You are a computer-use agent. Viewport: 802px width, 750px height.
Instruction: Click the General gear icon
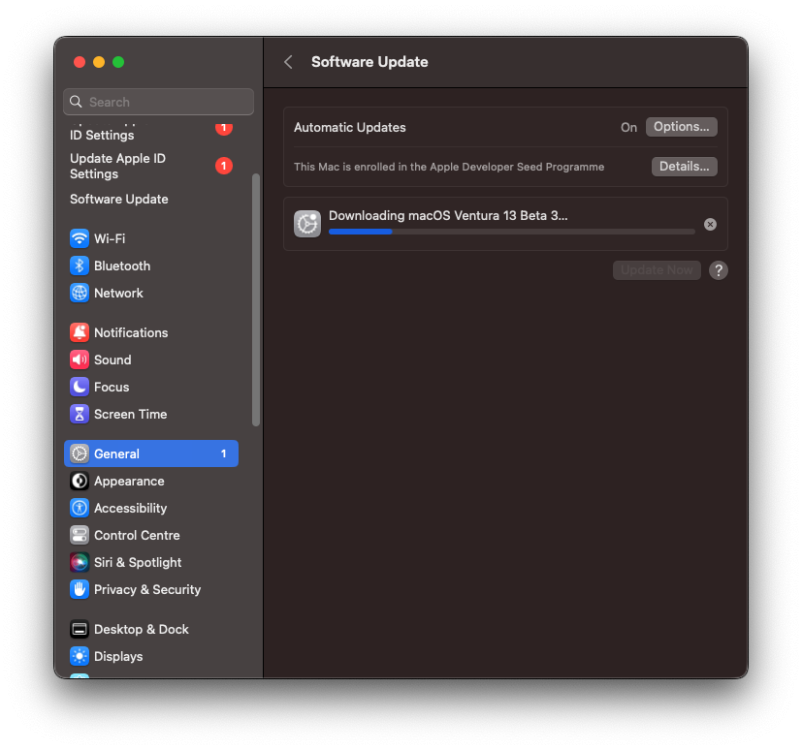click(79, 453)
